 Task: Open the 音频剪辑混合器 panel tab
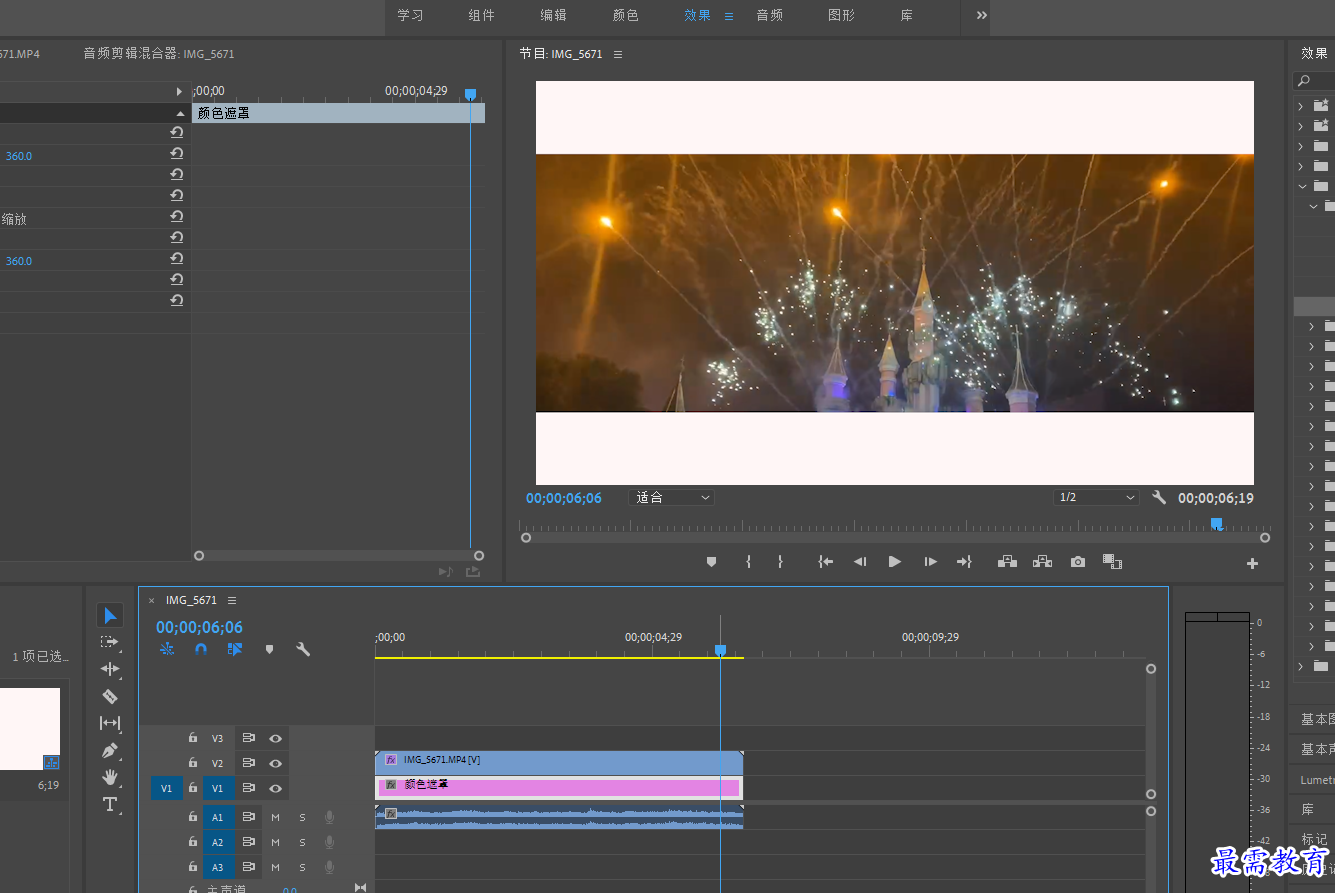(x=159, y=54)
